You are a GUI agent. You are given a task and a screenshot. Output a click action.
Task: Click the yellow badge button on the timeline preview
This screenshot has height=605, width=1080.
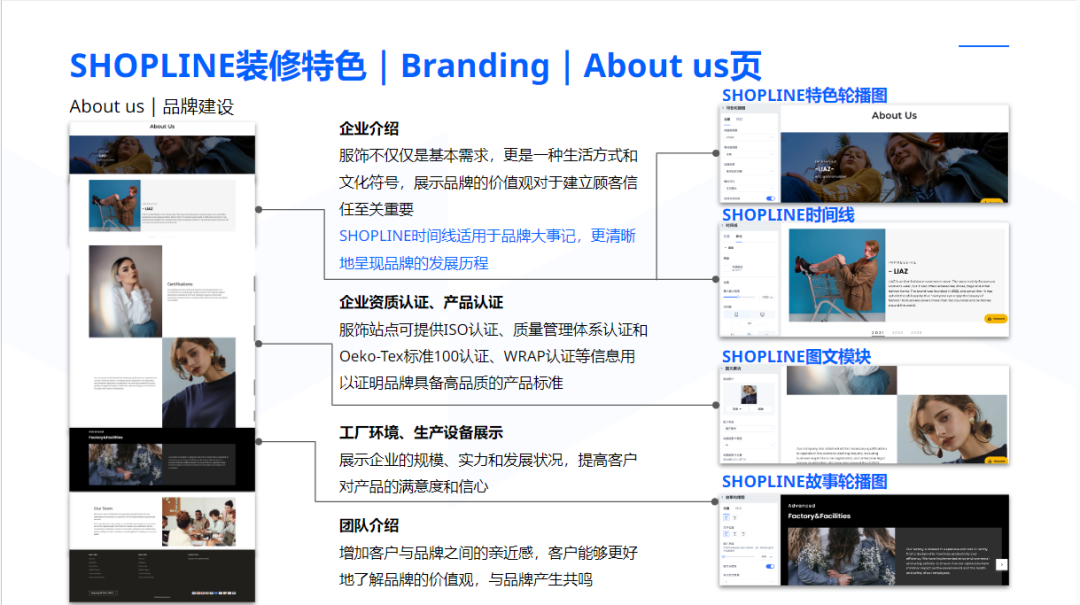[996, 318]
